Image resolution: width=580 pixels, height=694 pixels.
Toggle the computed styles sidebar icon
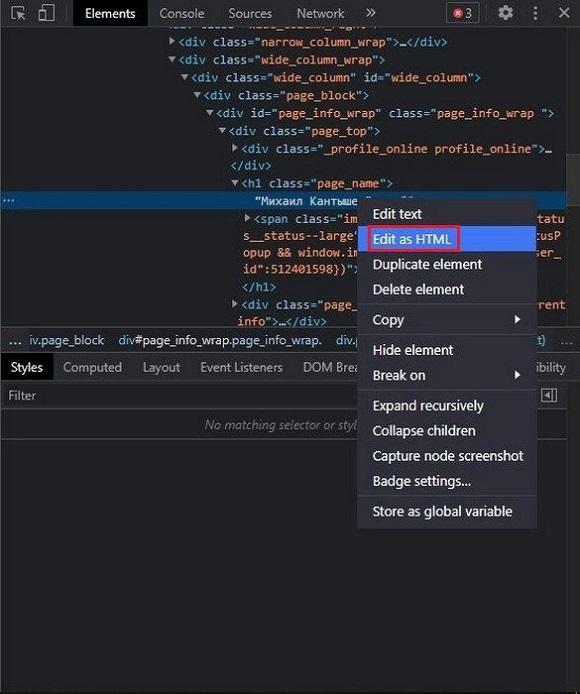coord(549,395)
